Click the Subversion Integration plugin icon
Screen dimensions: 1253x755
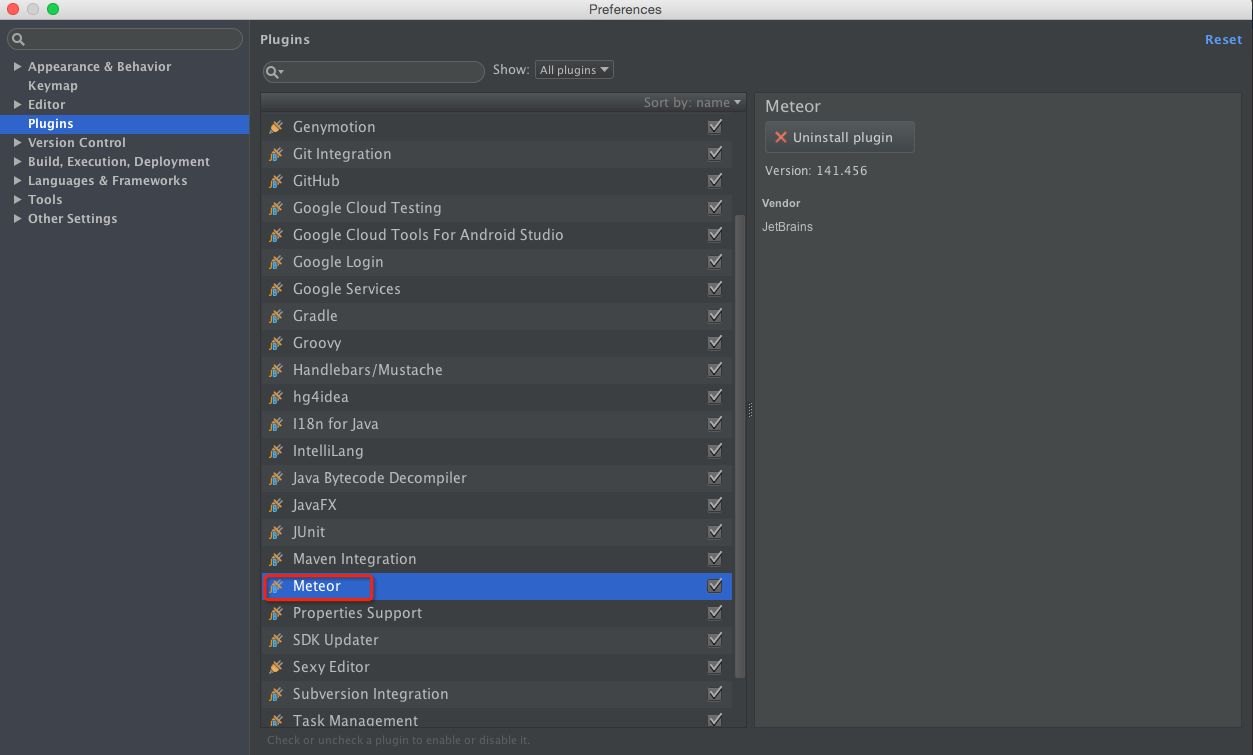coord(276,694)
